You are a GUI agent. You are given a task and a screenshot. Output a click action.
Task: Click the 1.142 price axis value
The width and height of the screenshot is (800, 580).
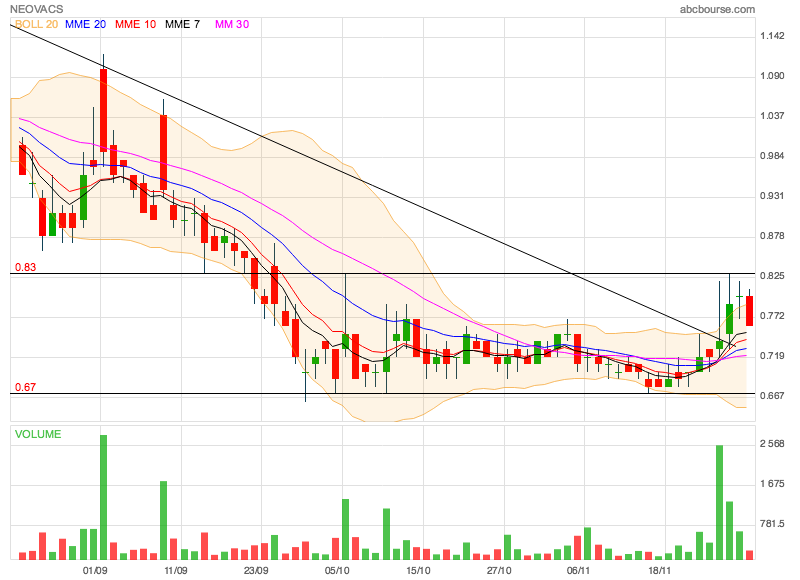[772, 36]
